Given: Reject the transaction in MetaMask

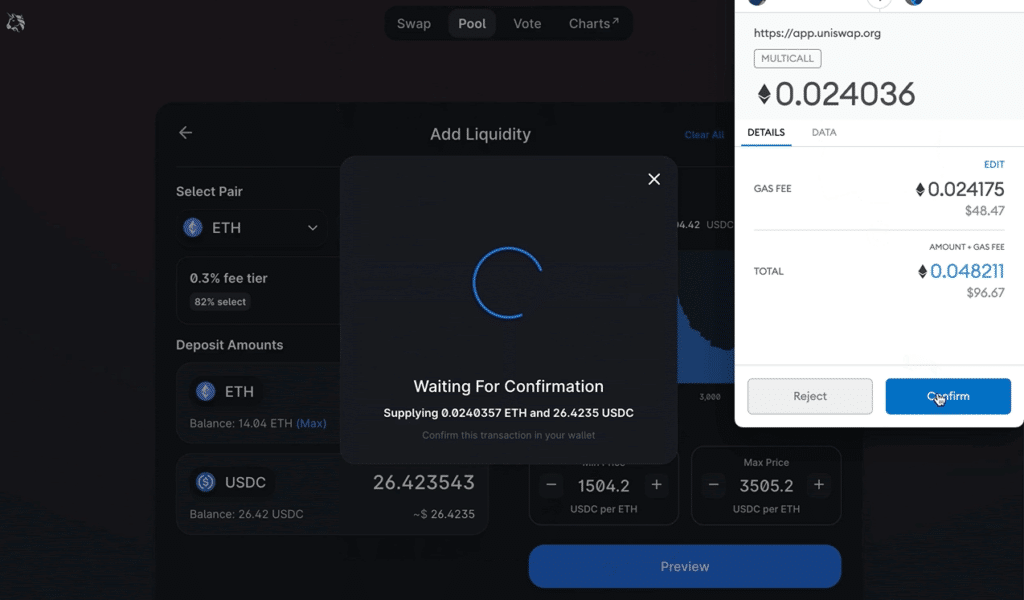Looking at the screenshot, I should coord(810,396).
